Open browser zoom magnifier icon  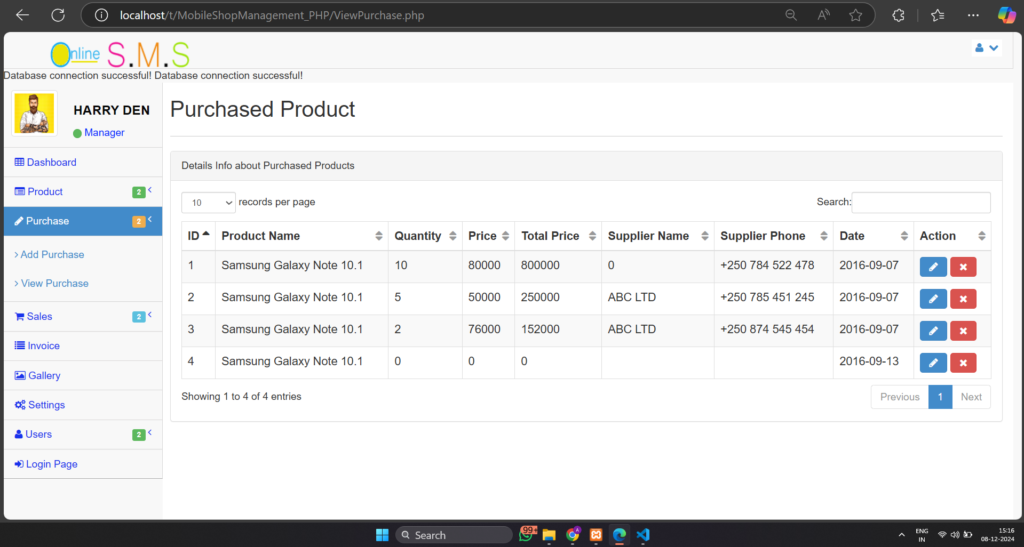(791, 15)
